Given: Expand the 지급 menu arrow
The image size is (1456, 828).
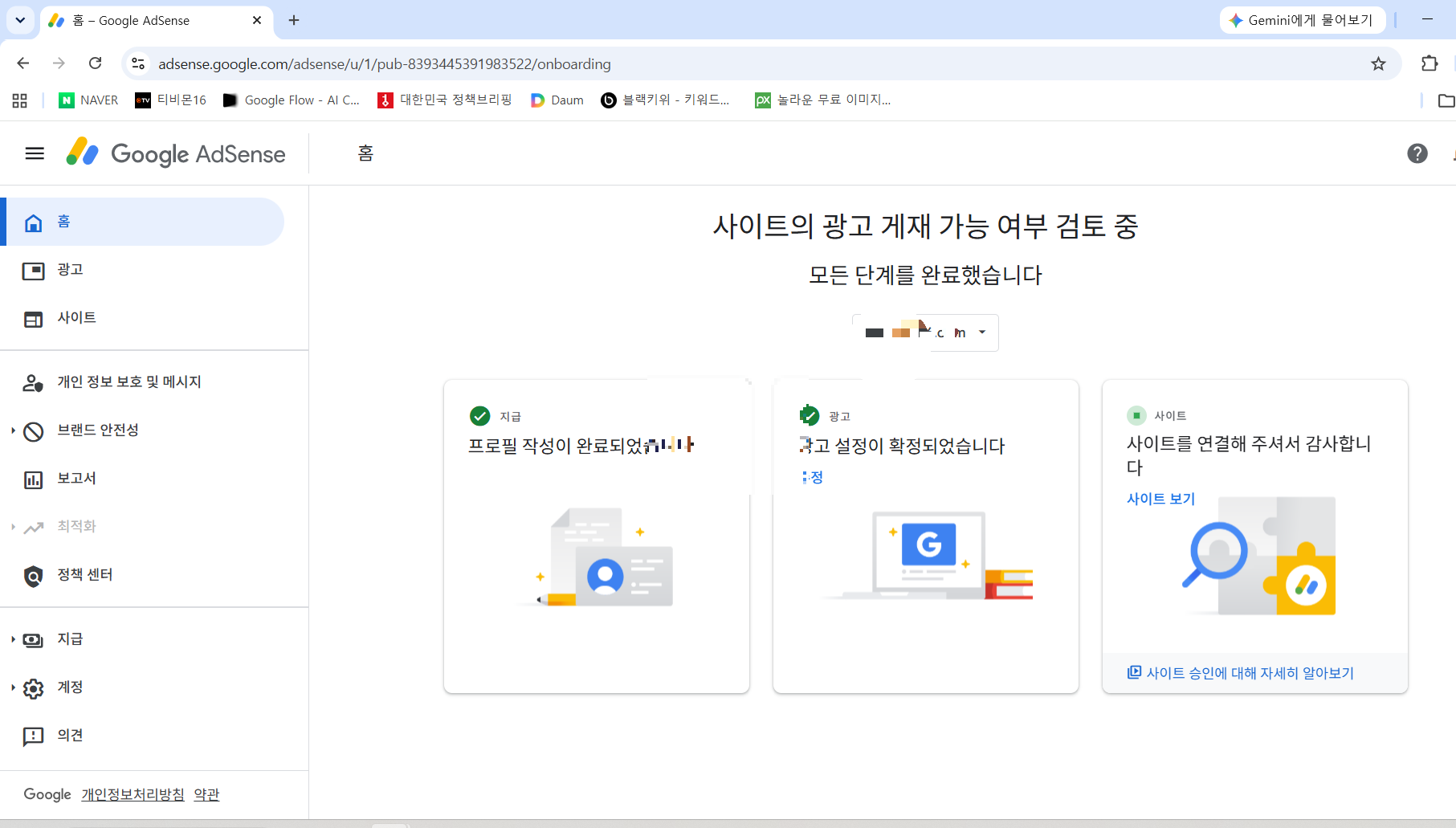Looking at the screenshot, I should (x=13, y=639).
